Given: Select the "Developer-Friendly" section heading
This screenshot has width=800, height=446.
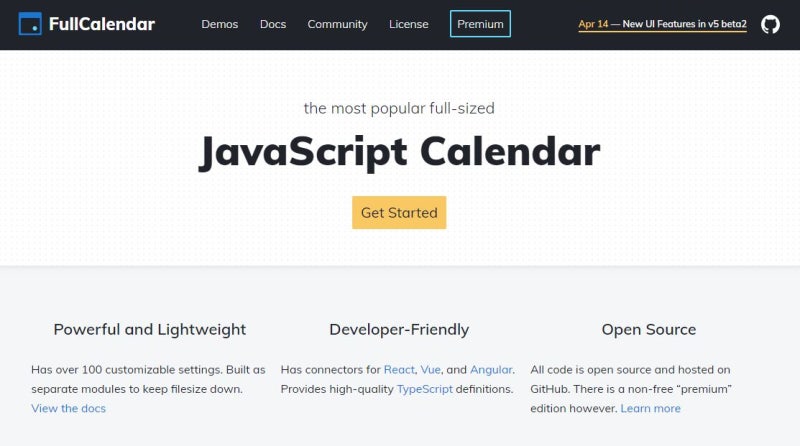Looking at the screenshot, I should pyautogui.click(x=399, y=329).
